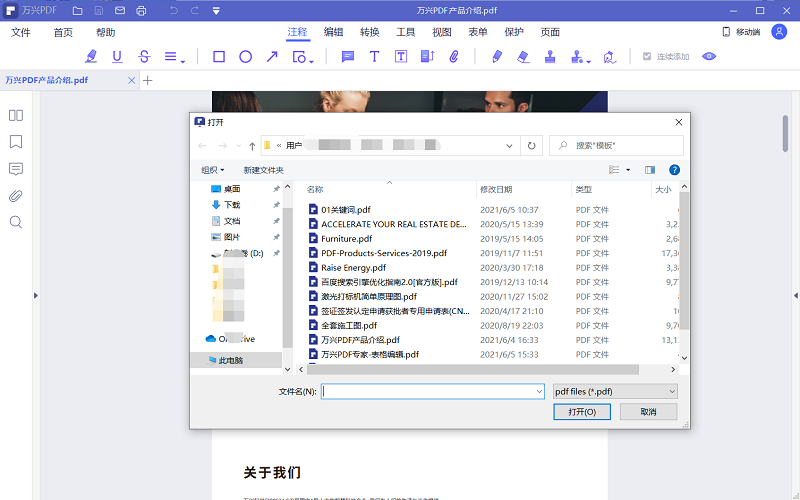Click the print icon in title bar
Screen dimensions: 800x500
(141, 10)
